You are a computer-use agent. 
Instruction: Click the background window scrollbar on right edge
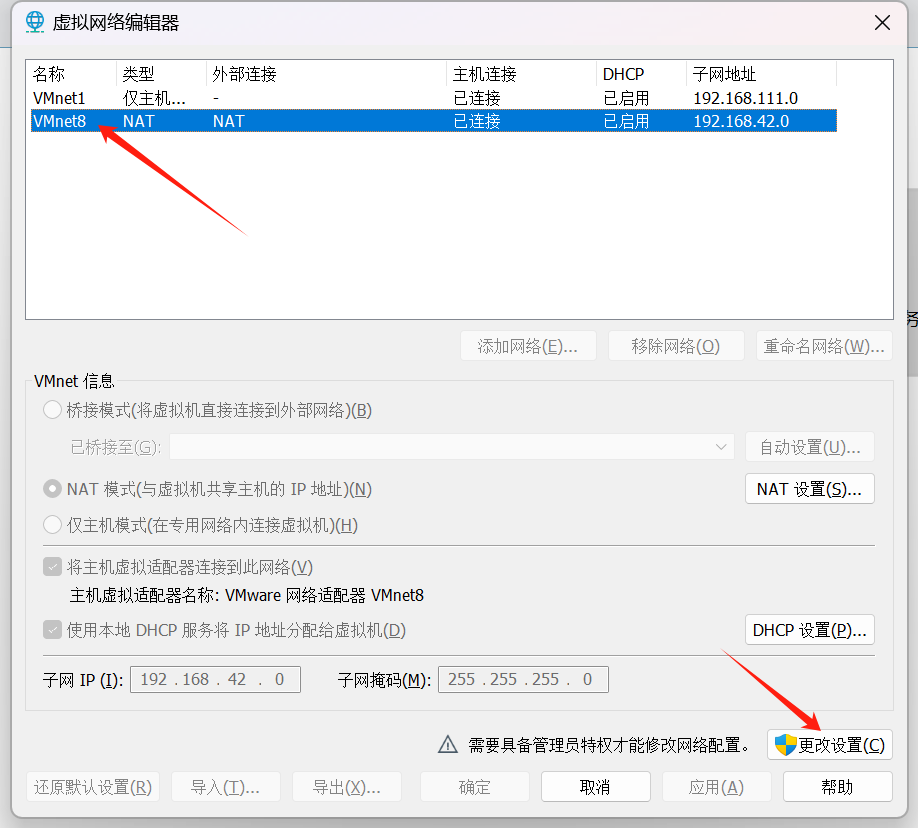913,283
